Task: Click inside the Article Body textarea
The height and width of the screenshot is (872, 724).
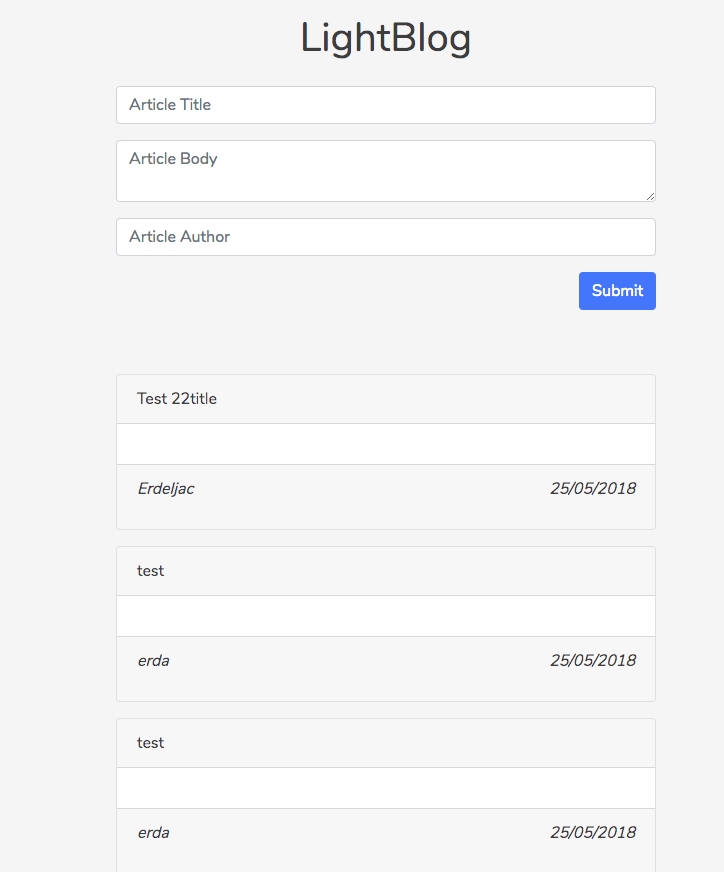Action: [385, 171]
